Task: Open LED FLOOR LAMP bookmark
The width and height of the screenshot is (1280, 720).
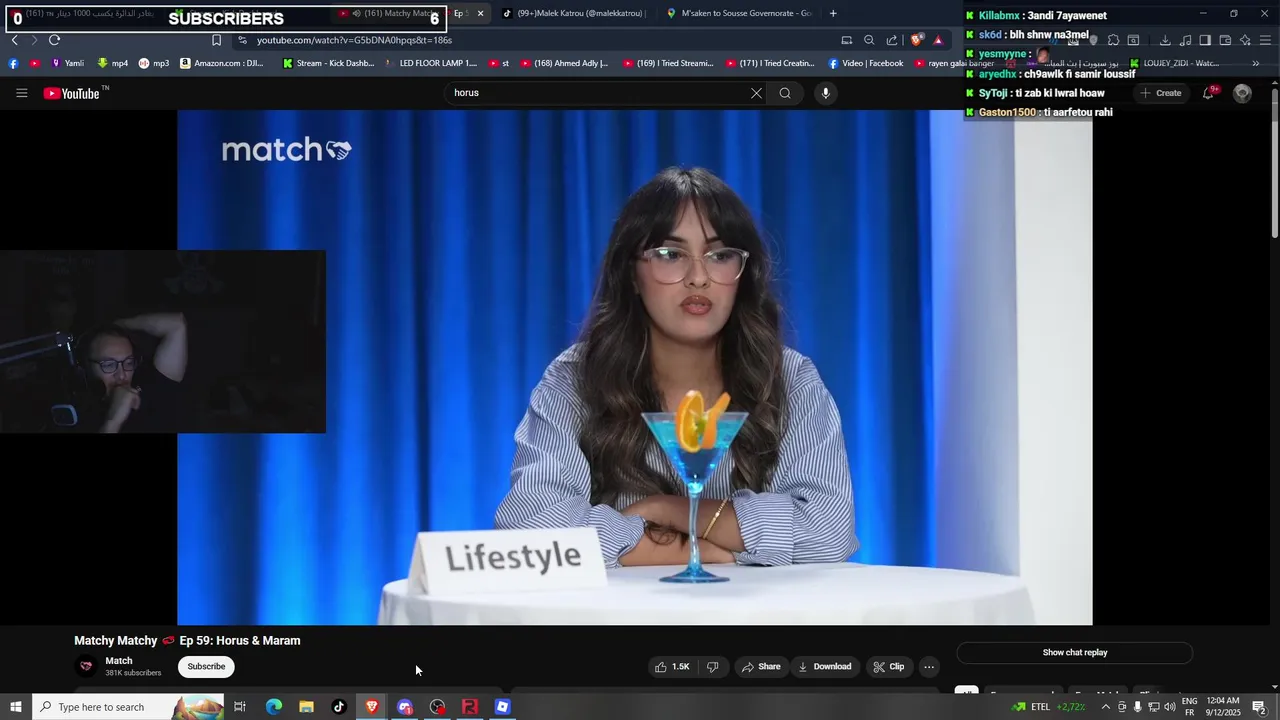Action: click(431, 63)
